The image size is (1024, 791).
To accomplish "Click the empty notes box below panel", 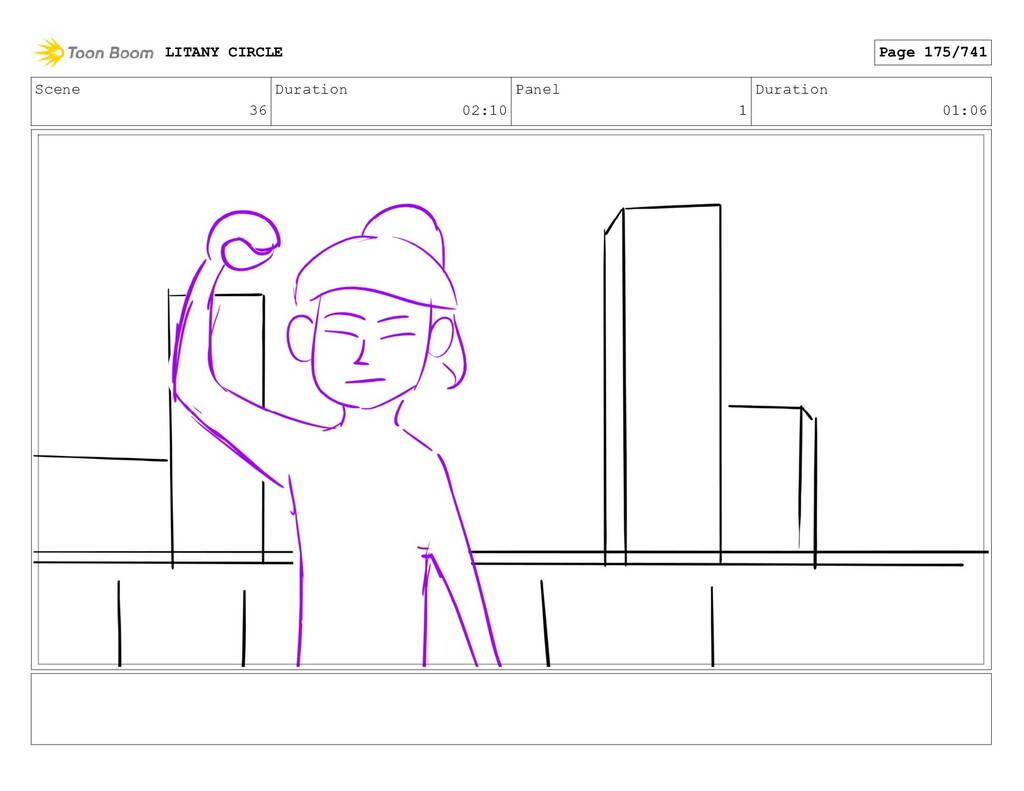I will 511,709.
